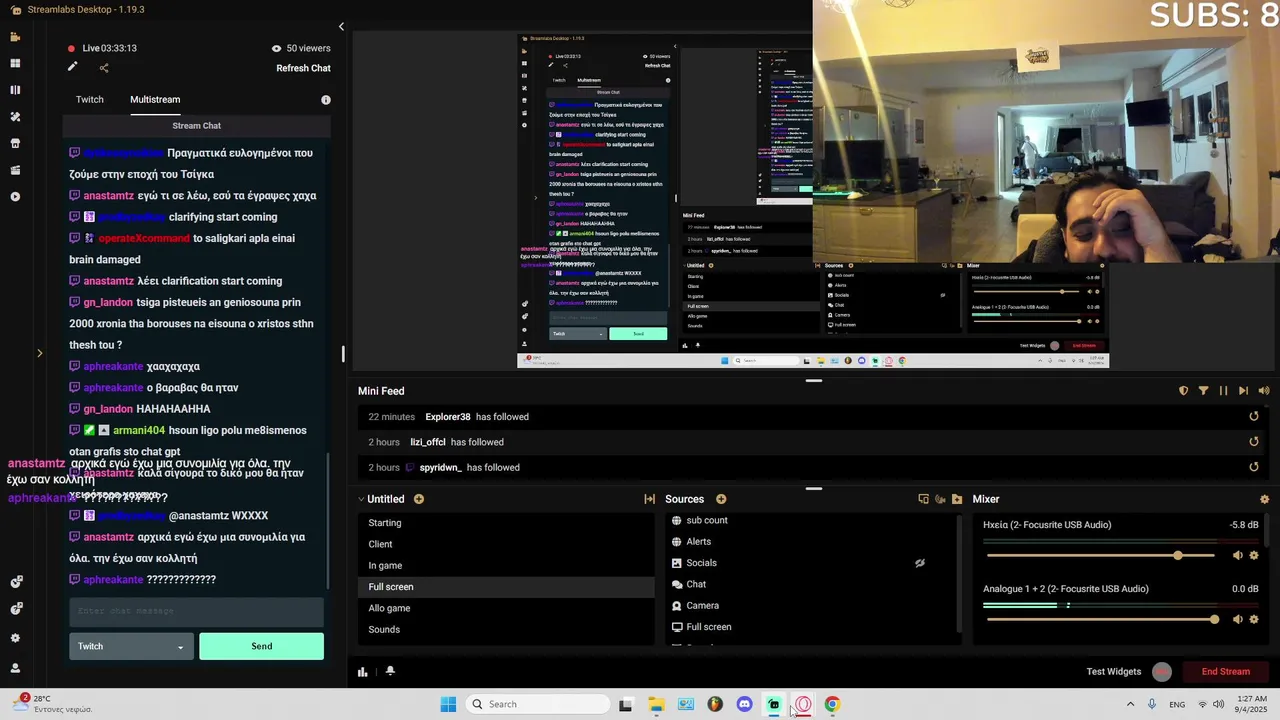Mute the Ηχεία Focusrite audio
The width and height of the screenshot is (1280, 720).
[1238, 555]
